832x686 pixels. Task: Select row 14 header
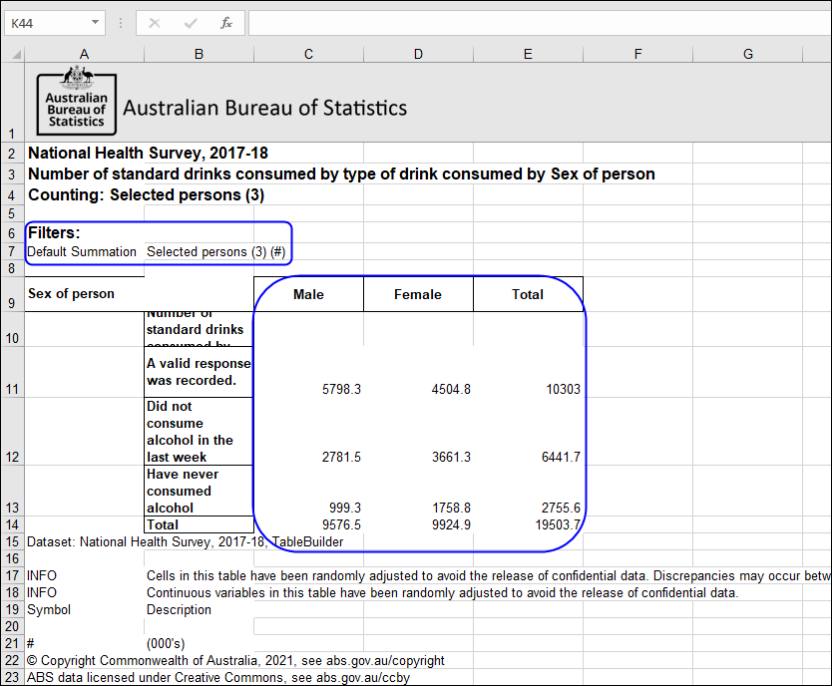pyautogui.click(x=13, y=524)
